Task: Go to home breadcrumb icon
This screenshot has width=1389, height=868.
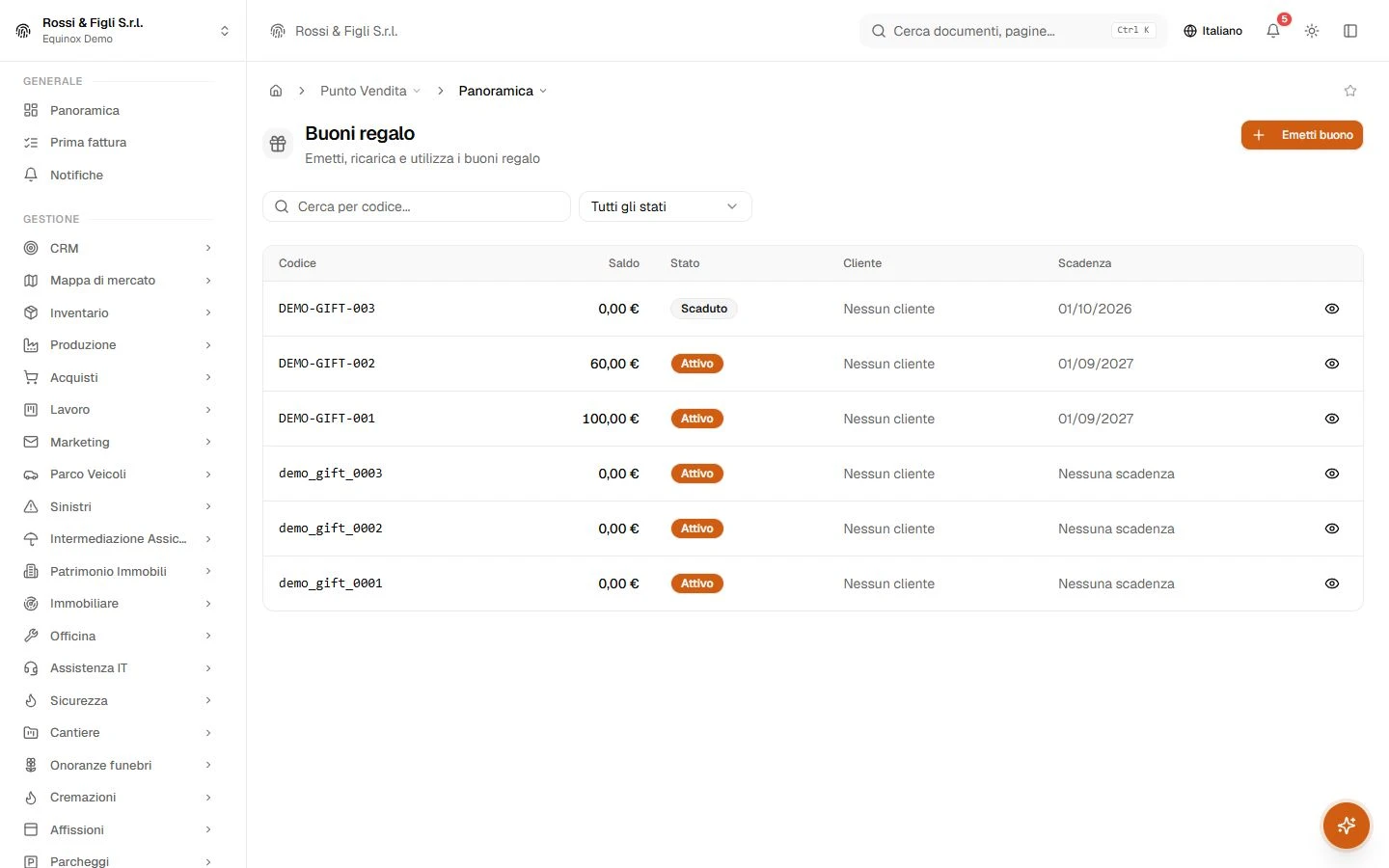Action: [x=276, y=91]
